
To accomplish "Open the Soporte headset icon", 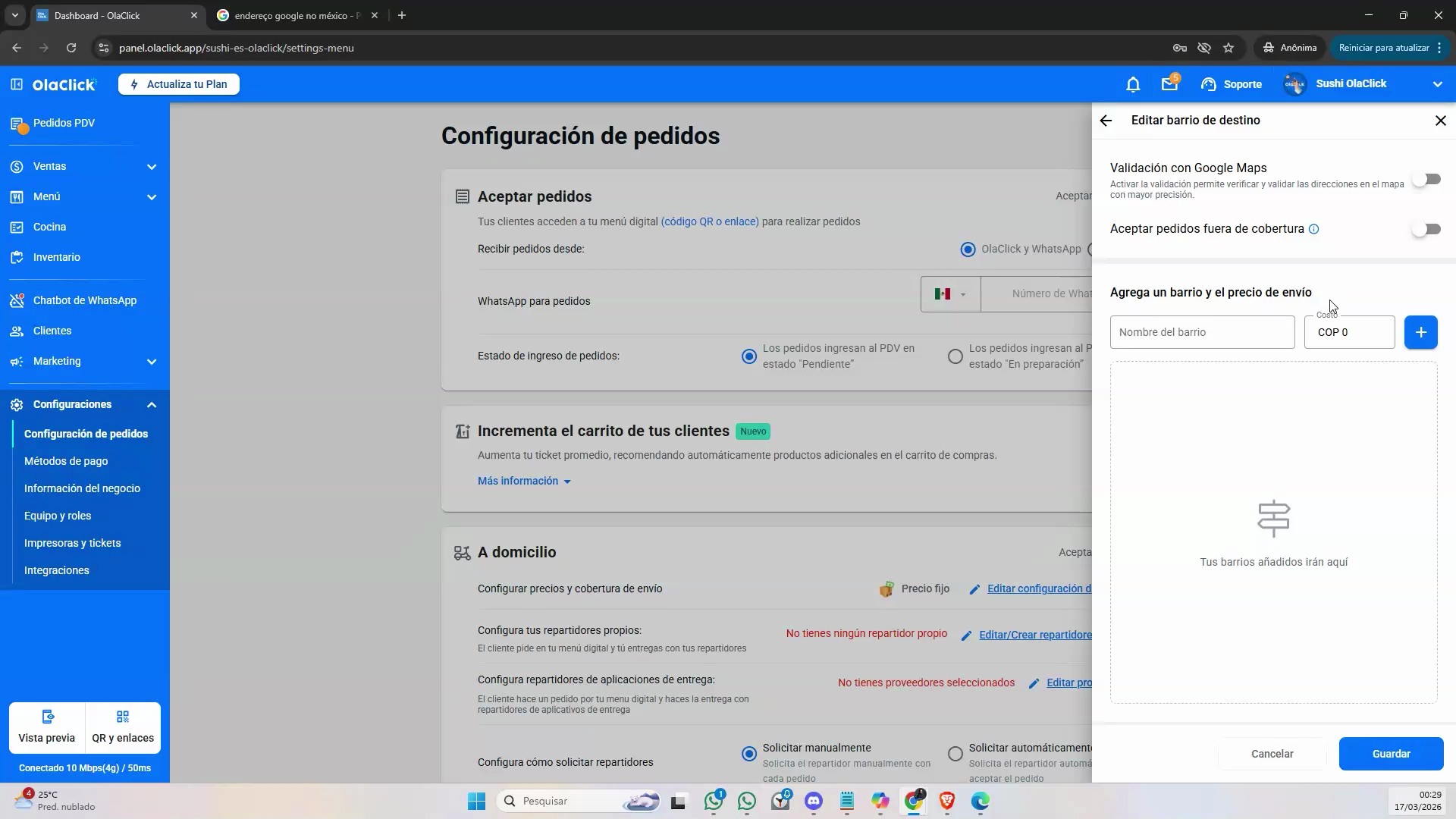I will (x=1209, y=84).
